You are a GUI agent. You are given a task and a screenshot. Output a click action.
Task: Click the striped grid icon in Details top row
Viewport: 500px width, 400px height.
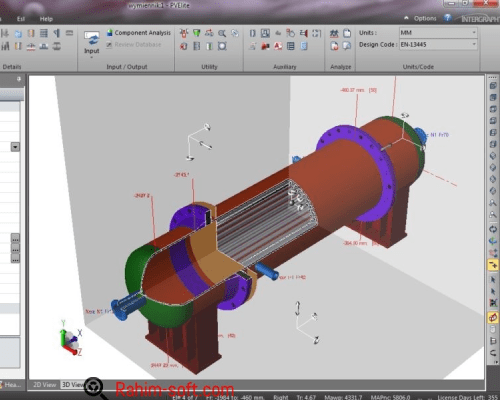click(x=44, y=33)
